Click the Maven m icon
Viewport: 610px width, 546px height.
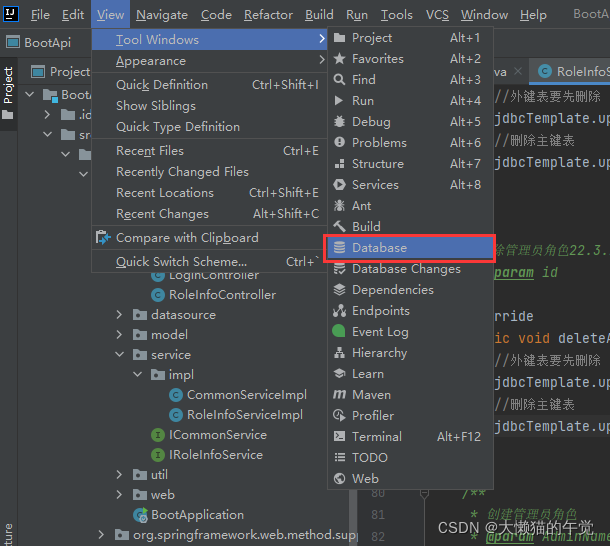pos(339,395)
